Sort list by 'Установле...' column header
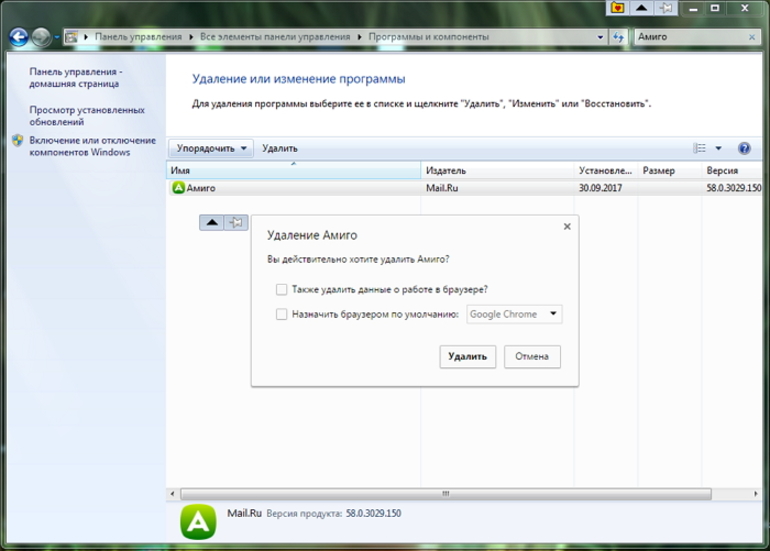Viewport: 770px width, 551px height. 605,170
